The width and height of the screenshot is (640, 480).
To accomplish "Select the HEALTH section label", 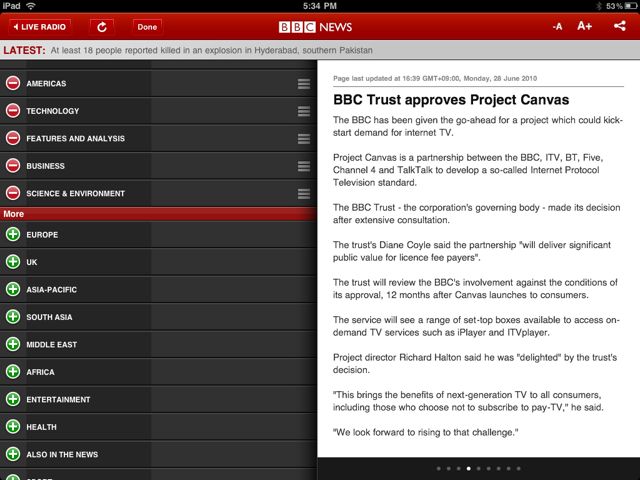I will [x=41, y=427].
